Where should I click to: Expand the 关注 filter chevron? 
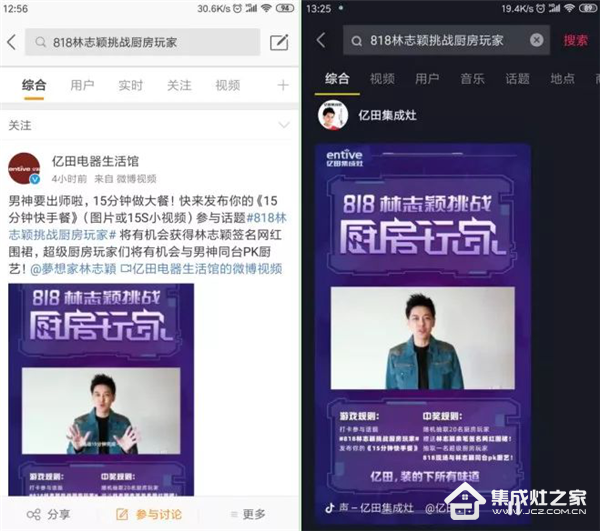point(284,125)
